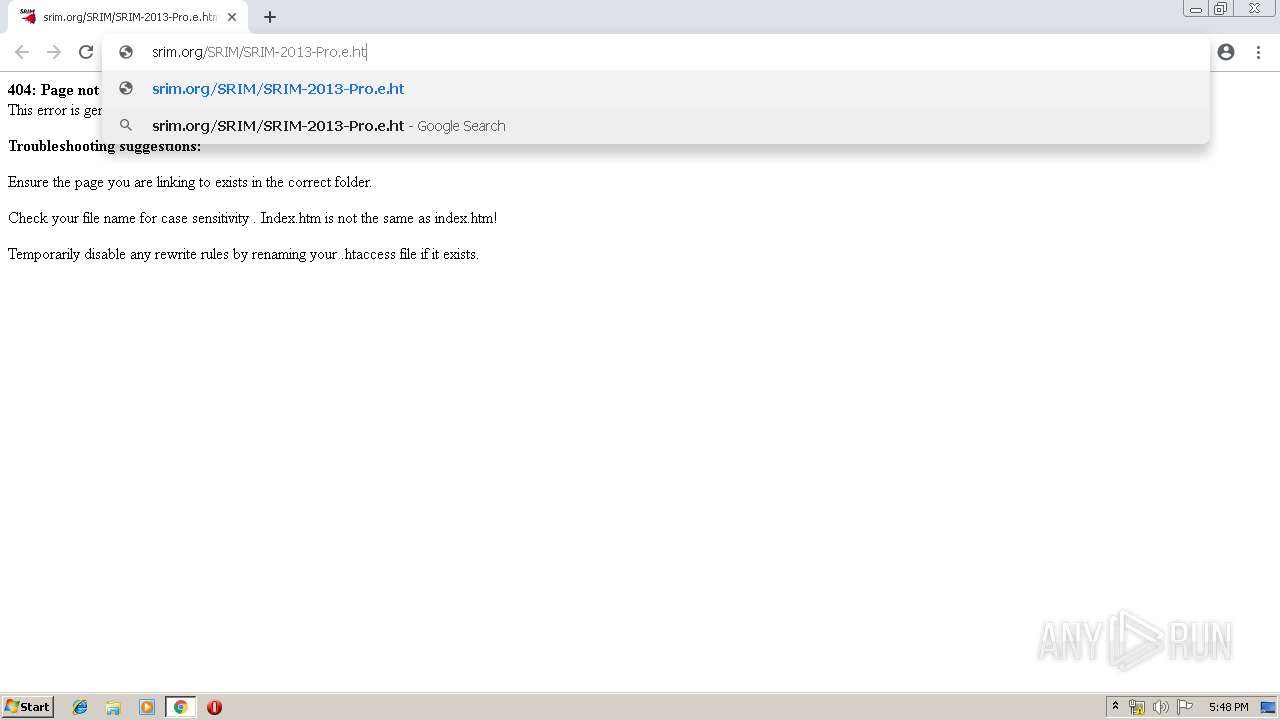
Task: Open the Chrome three-dot menu
Action: (x=1259, y=52)
